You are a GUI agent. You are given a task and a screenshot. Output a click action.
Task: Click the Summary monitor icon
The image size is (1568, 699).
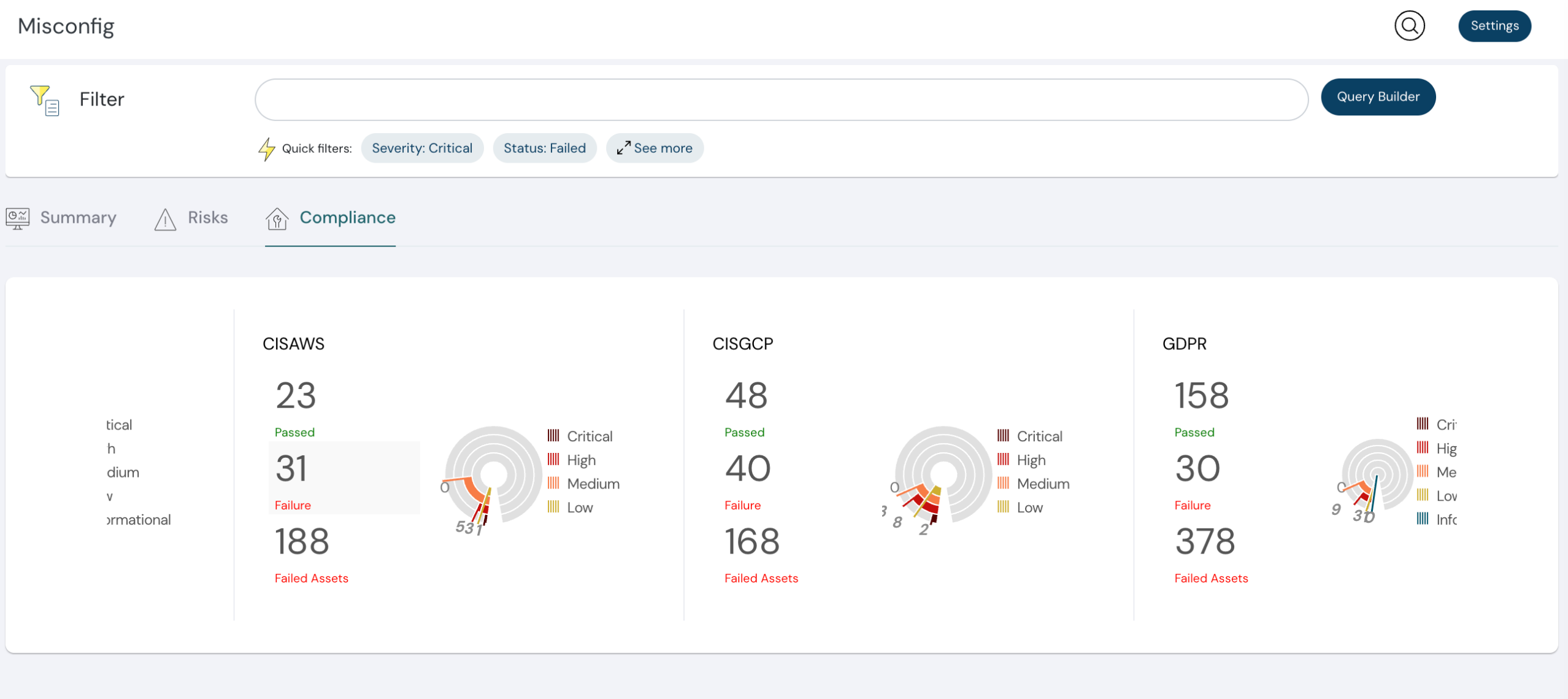pyautogui.click(x=17, y=218)
